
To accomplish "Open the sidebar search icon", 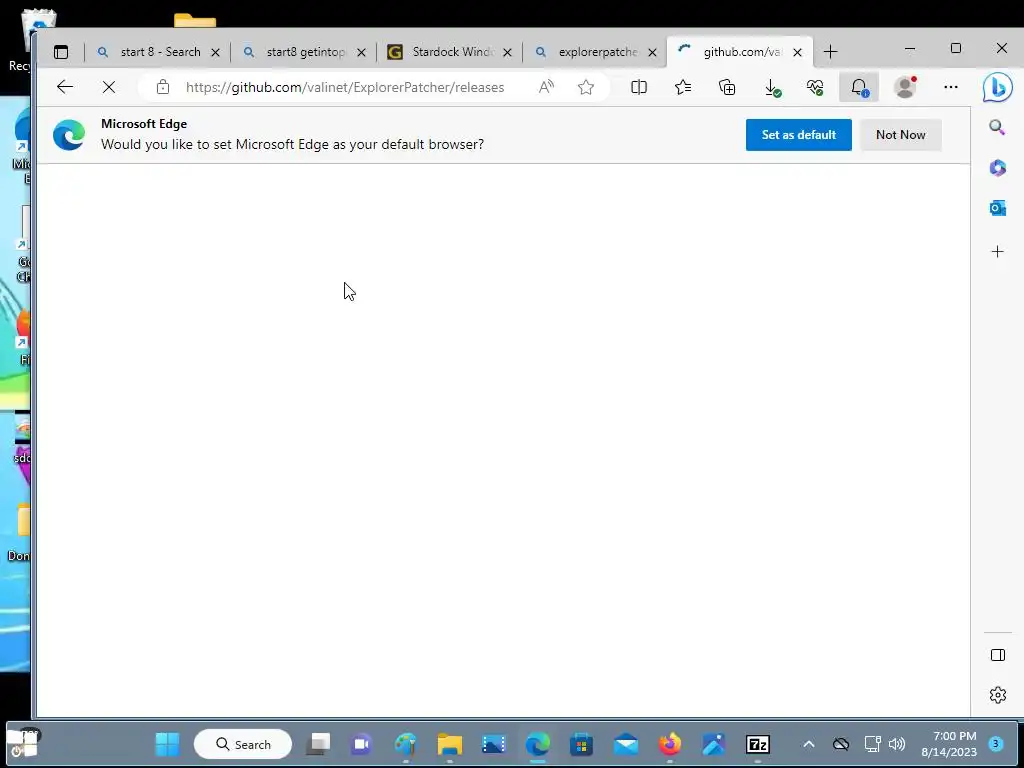I will 997,127.
